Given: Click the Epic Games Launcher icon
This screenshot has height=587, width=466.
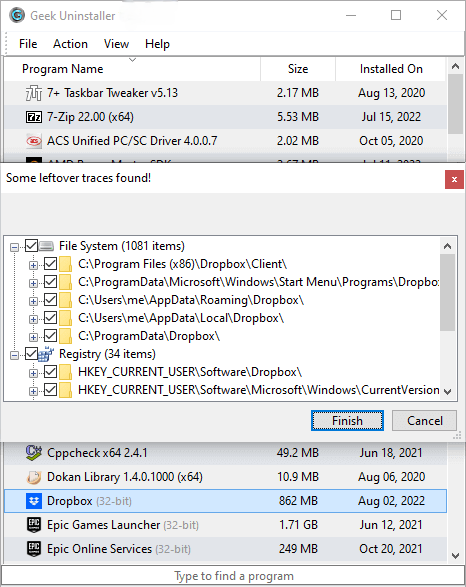Looking at the screenshot, I should [x=34, y=525].
